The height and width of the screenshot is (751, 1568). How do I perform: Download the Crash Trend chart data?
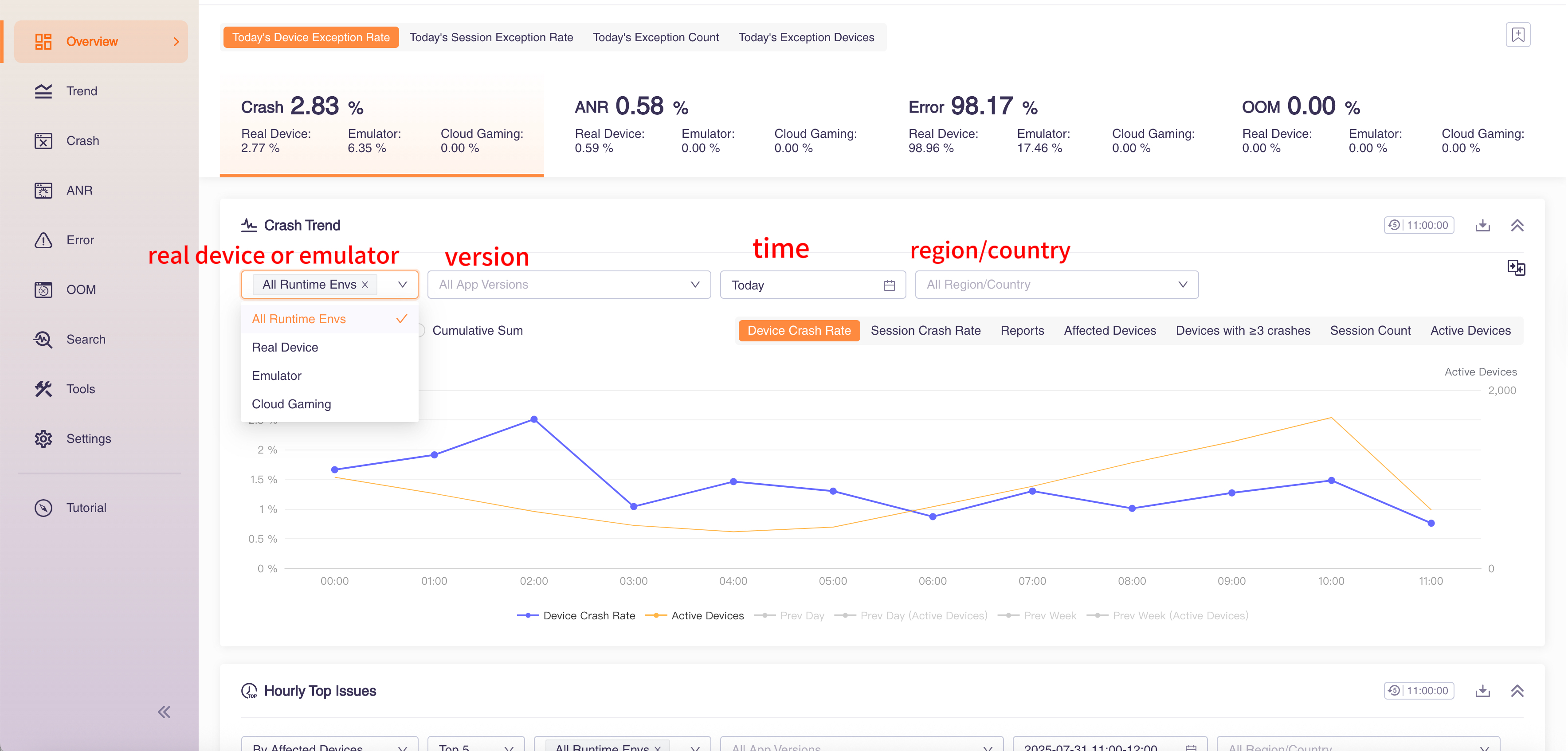(x=1483, y=226)
